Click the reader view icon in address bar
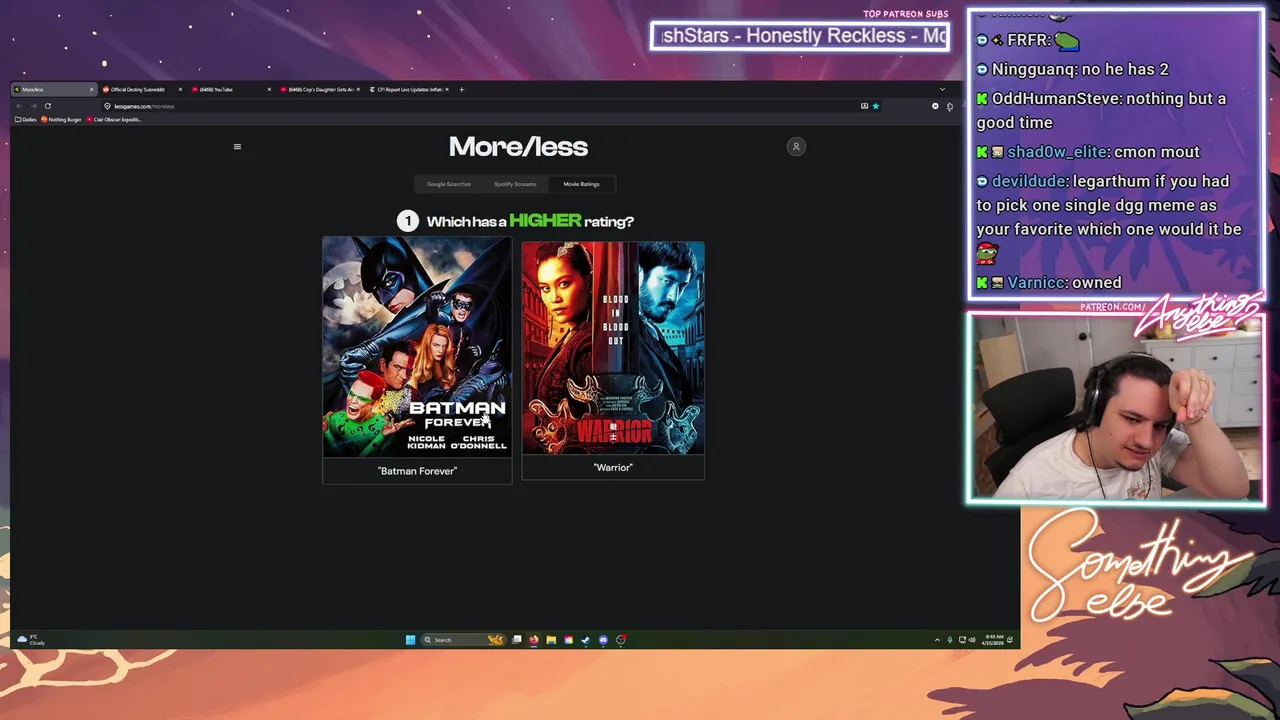This screenshot has width=1280, height=720. [x=864, y=106]
